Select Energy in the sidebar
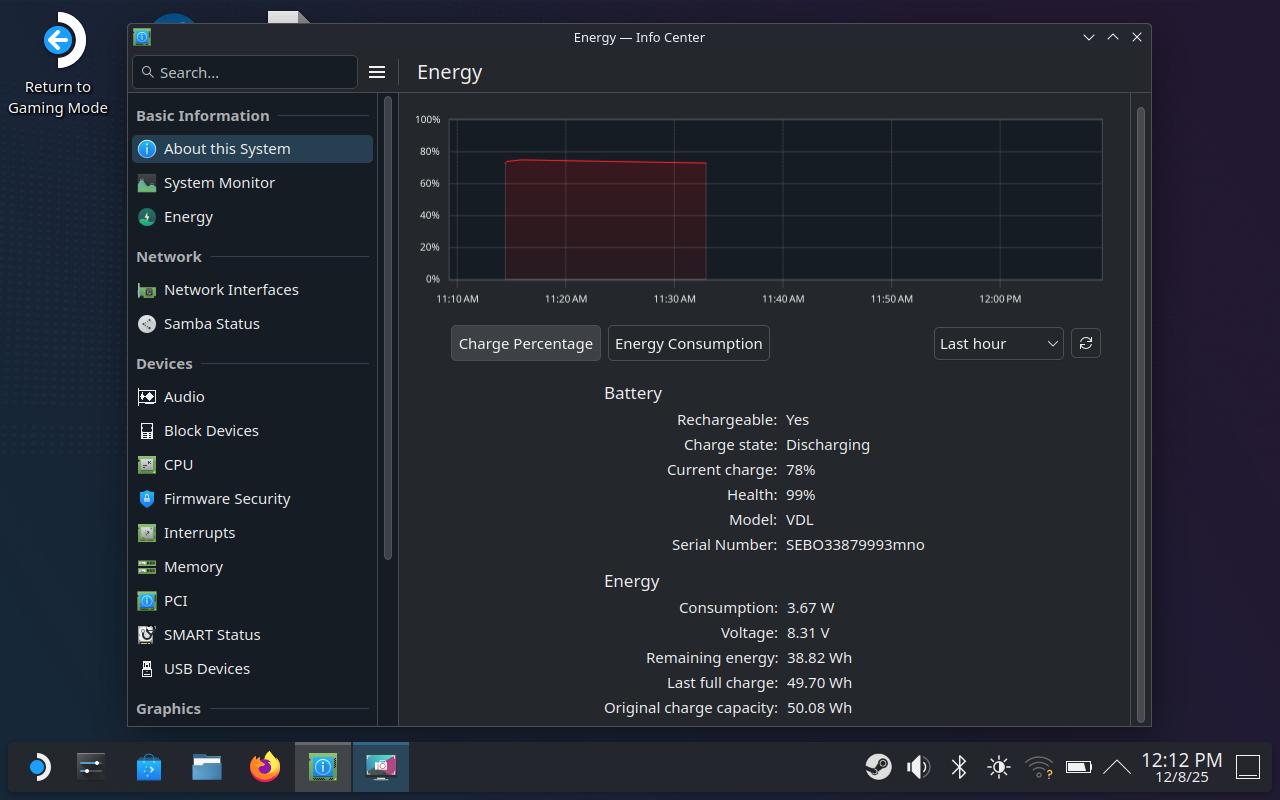Screen dimensions: 1280x800 (188, 217)
